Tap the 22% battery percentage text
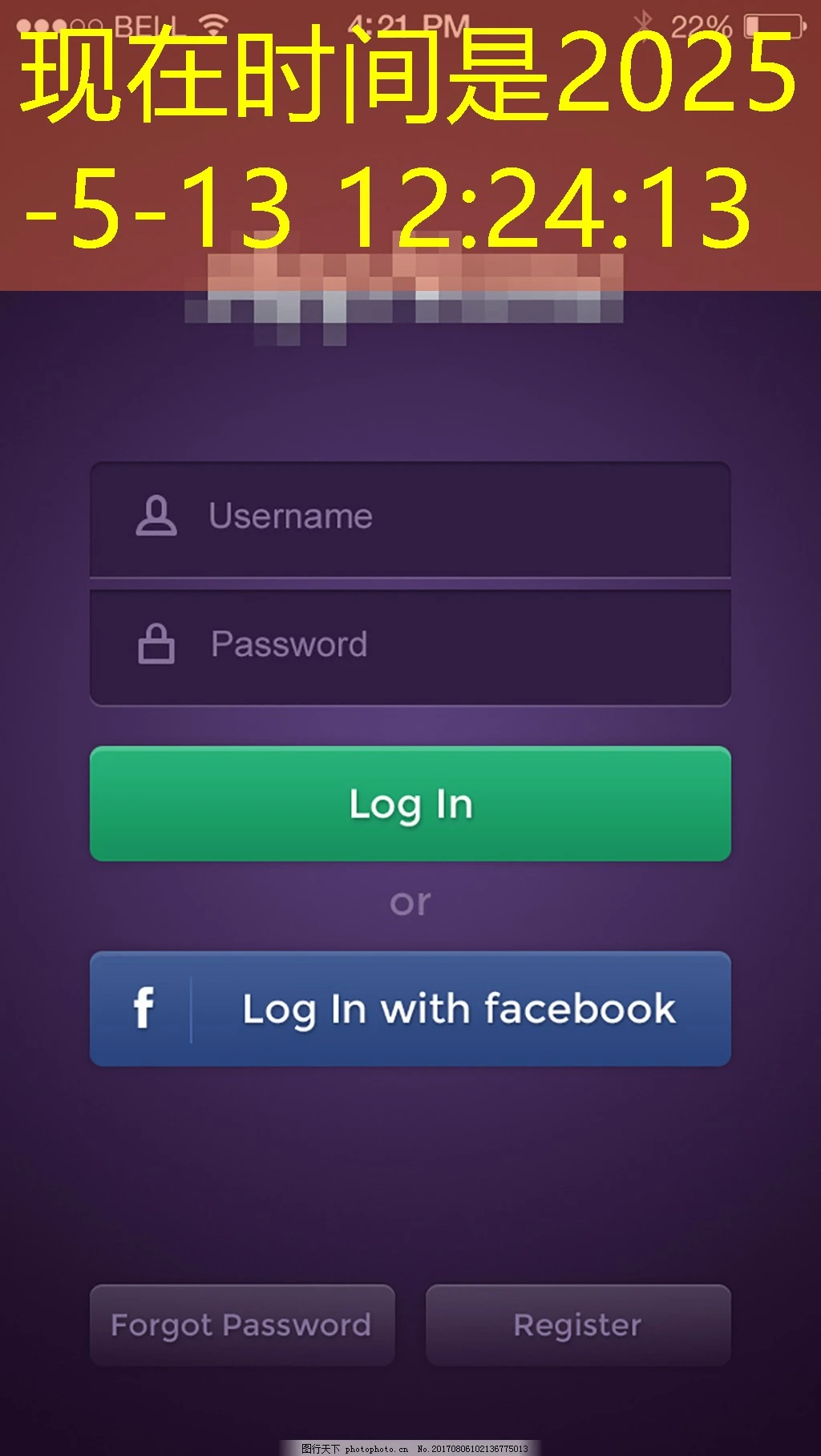 (702, 26)
